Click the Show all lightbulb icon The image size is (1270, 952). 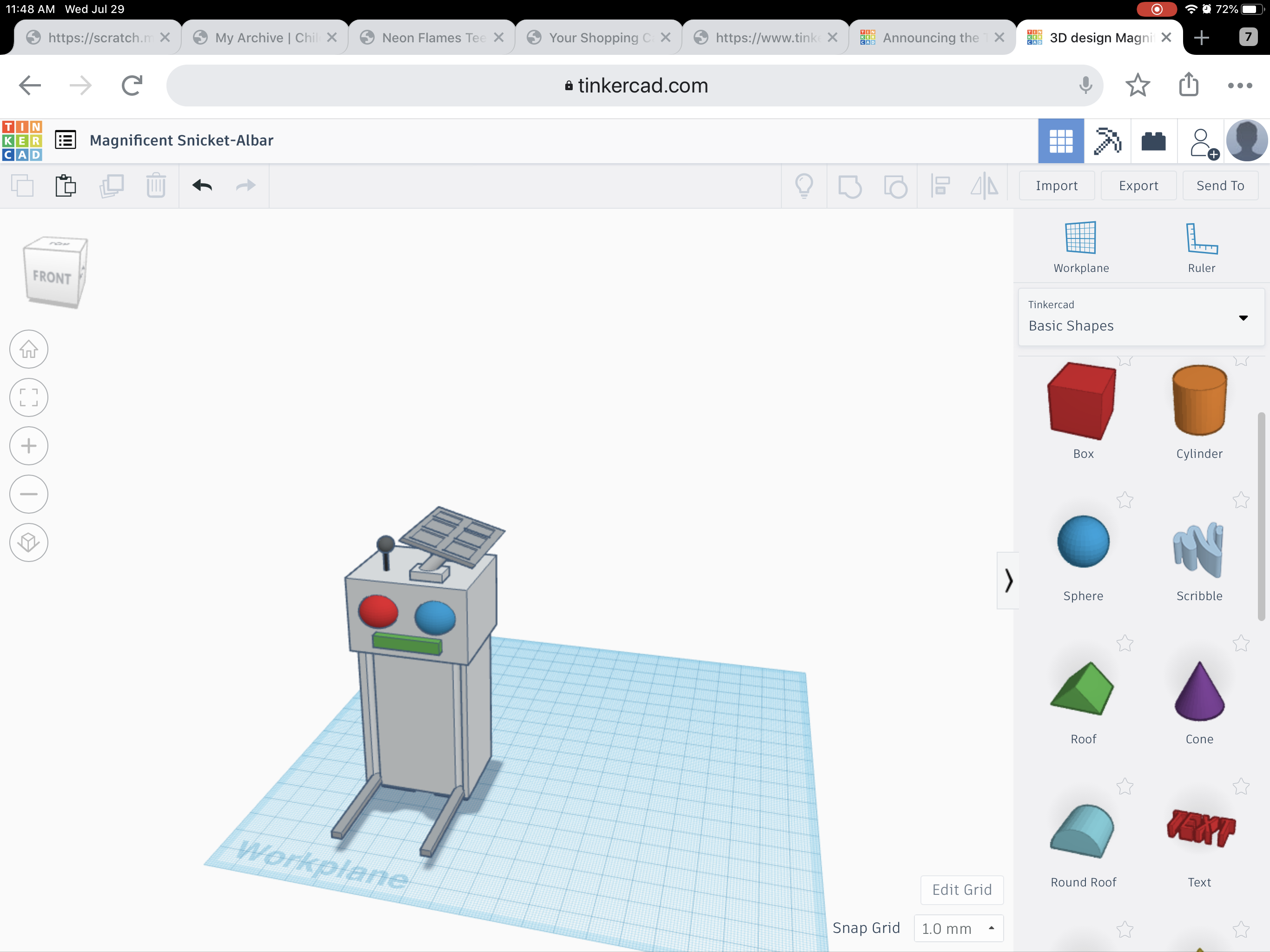tap(804, 186)
